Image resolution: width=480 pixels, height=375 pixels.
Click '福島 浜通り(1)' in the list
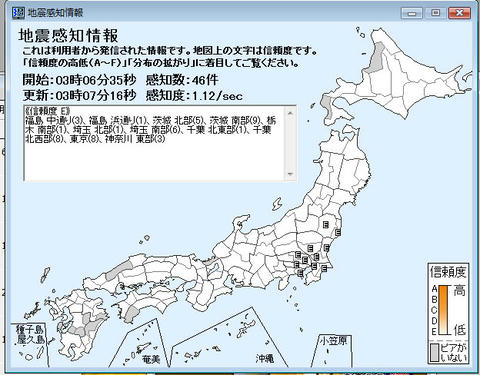117,120
